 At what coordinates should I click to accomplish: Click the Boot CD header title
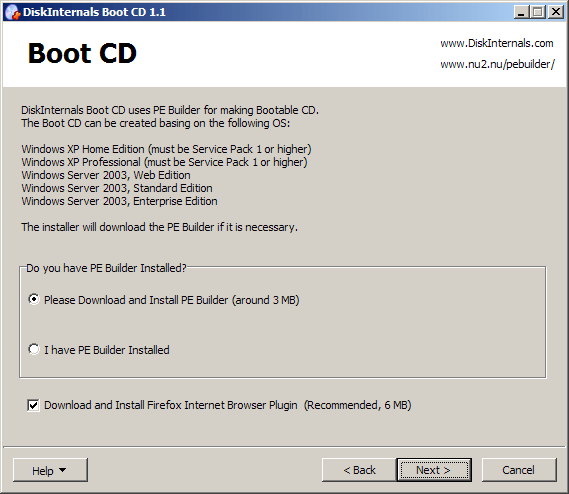(x=82, y=53)
